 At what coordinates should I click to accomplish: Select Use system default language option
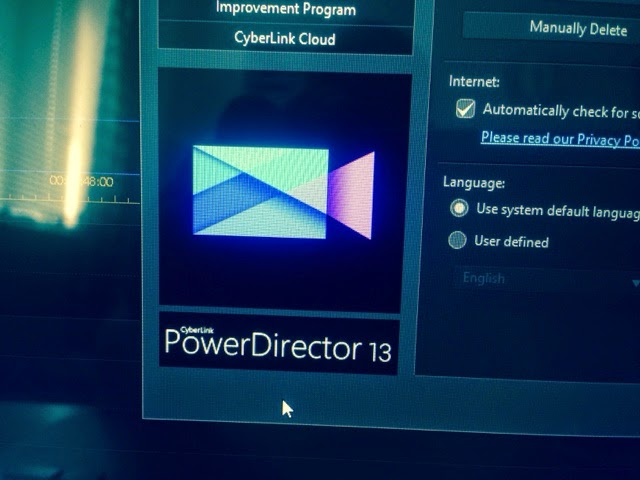tap(459, 208)
